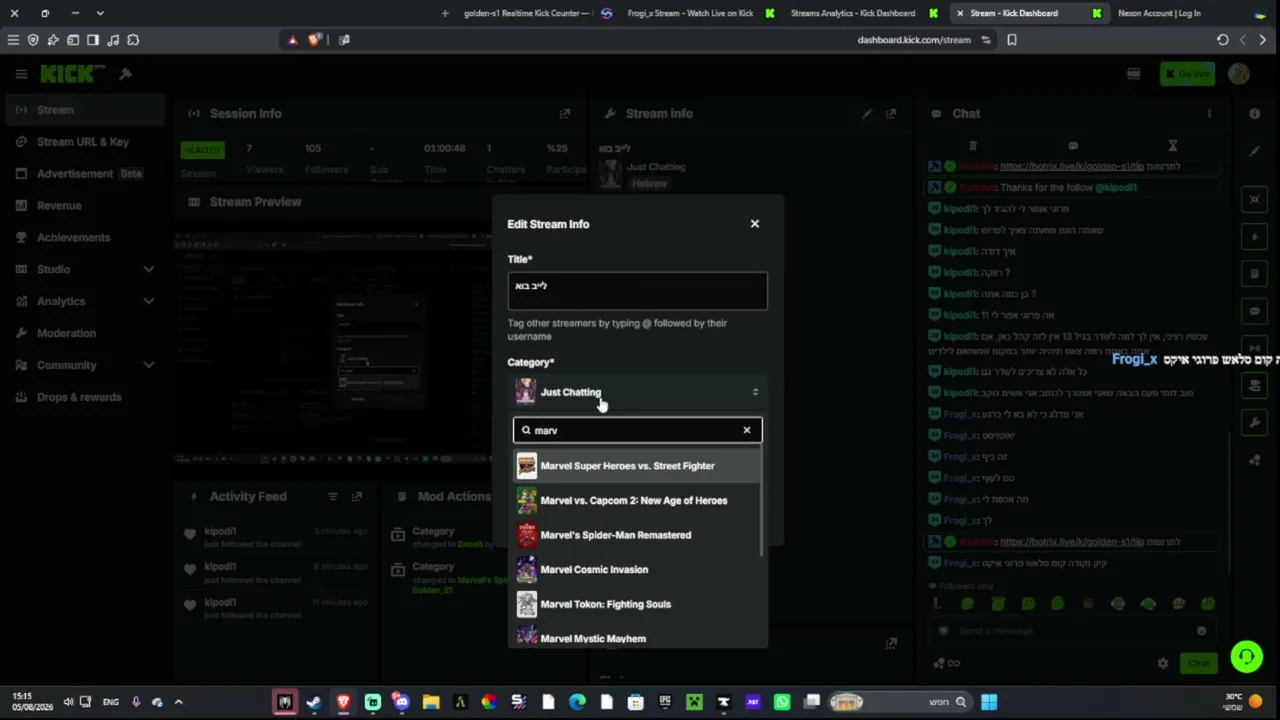Screen dimensions: 1280x720
Task: Click the stream Title input field
Action: tap(637, 290)
